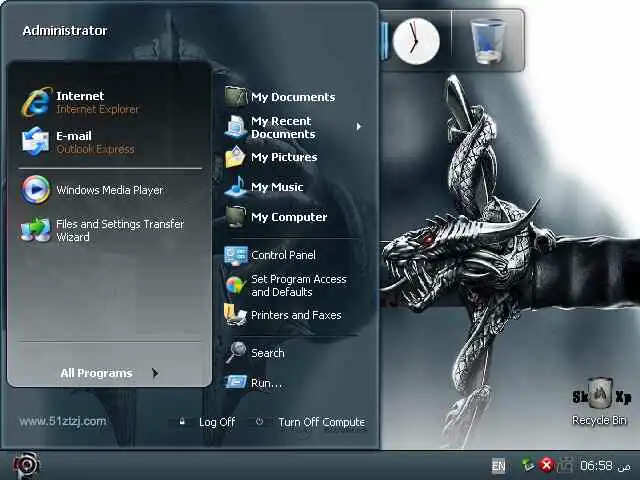Expand My Recent Documents submenu arrow
The height and width of the screenshot is (480, 640).
tap(358, 127)
